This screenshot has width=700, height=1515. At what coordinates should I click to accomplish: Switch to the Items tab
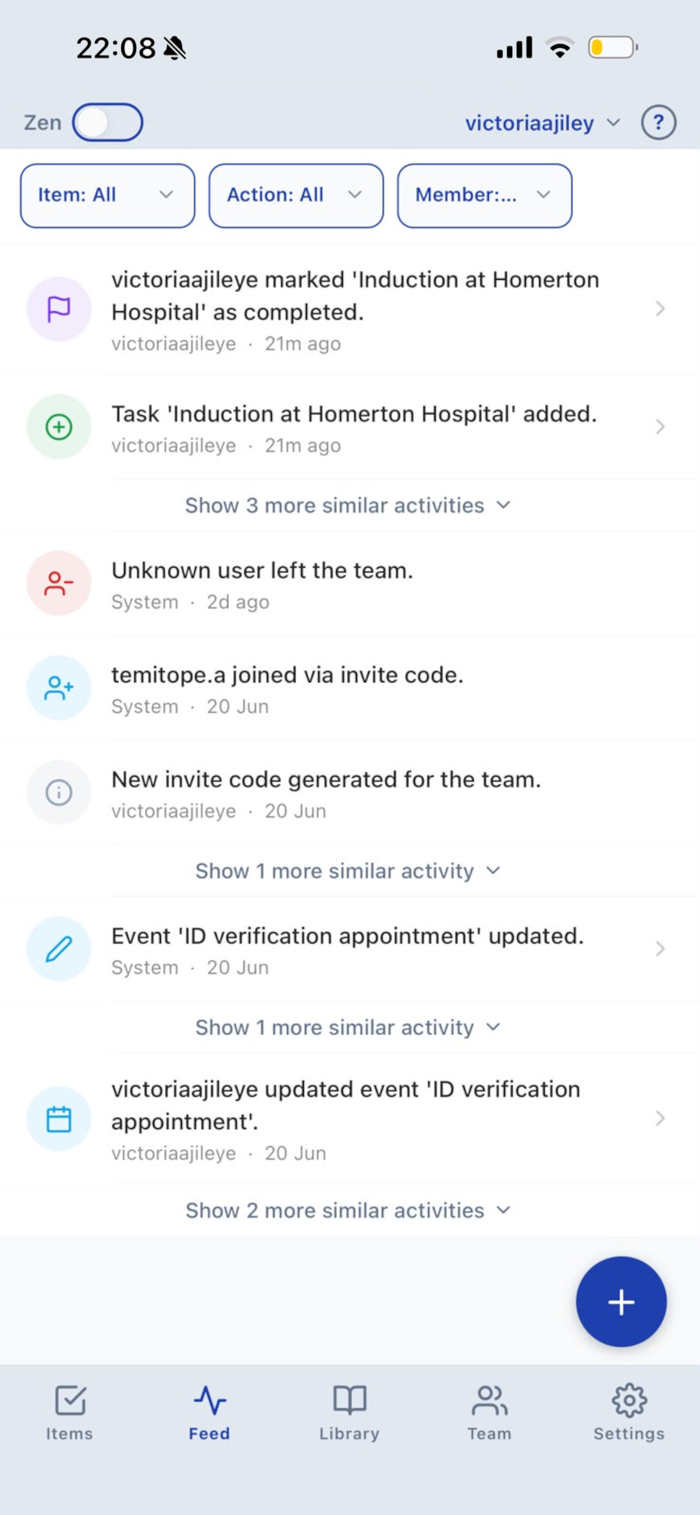click(x=70, y=1412)
